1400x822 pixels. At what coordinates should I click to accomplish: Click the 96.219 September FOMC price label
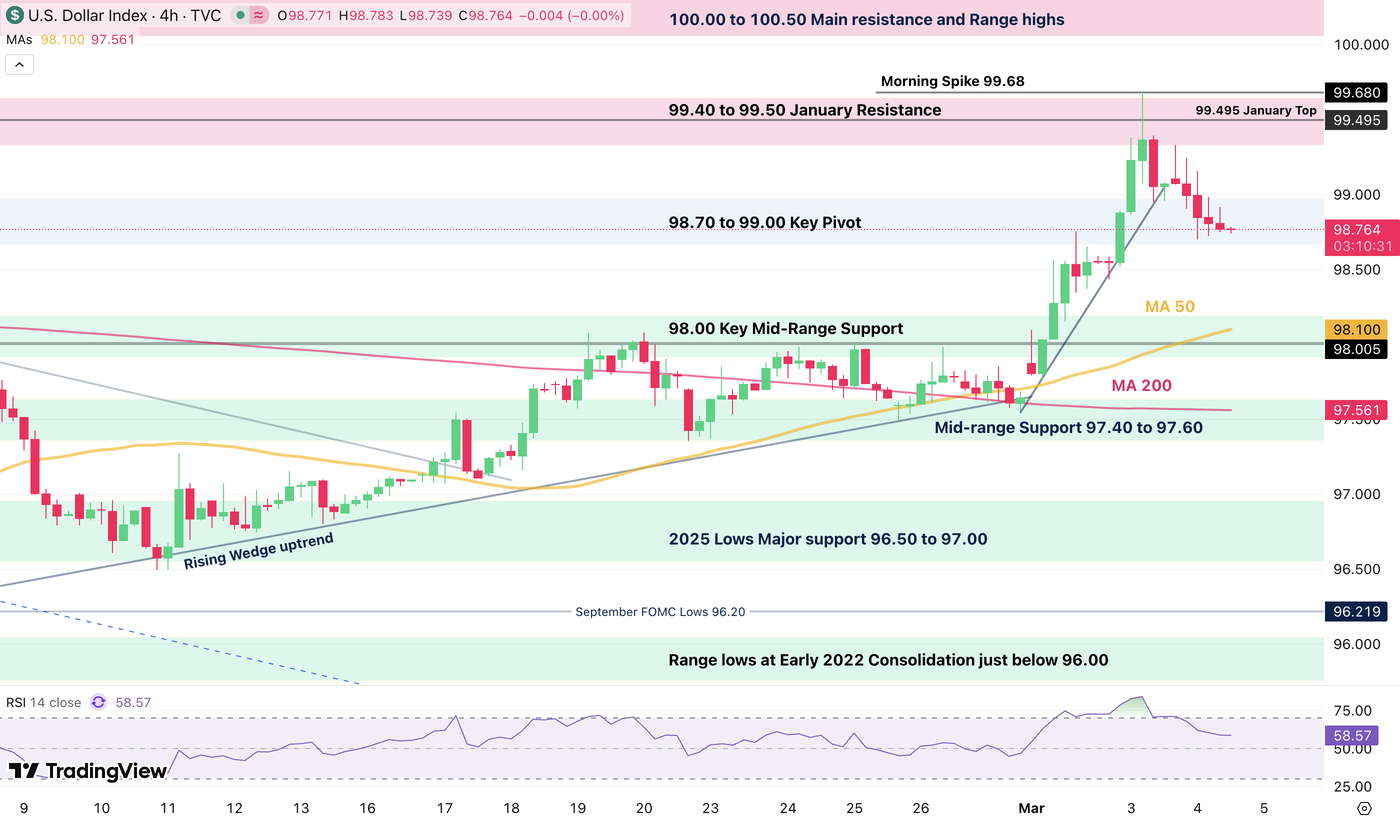(x=1356, y=611)
